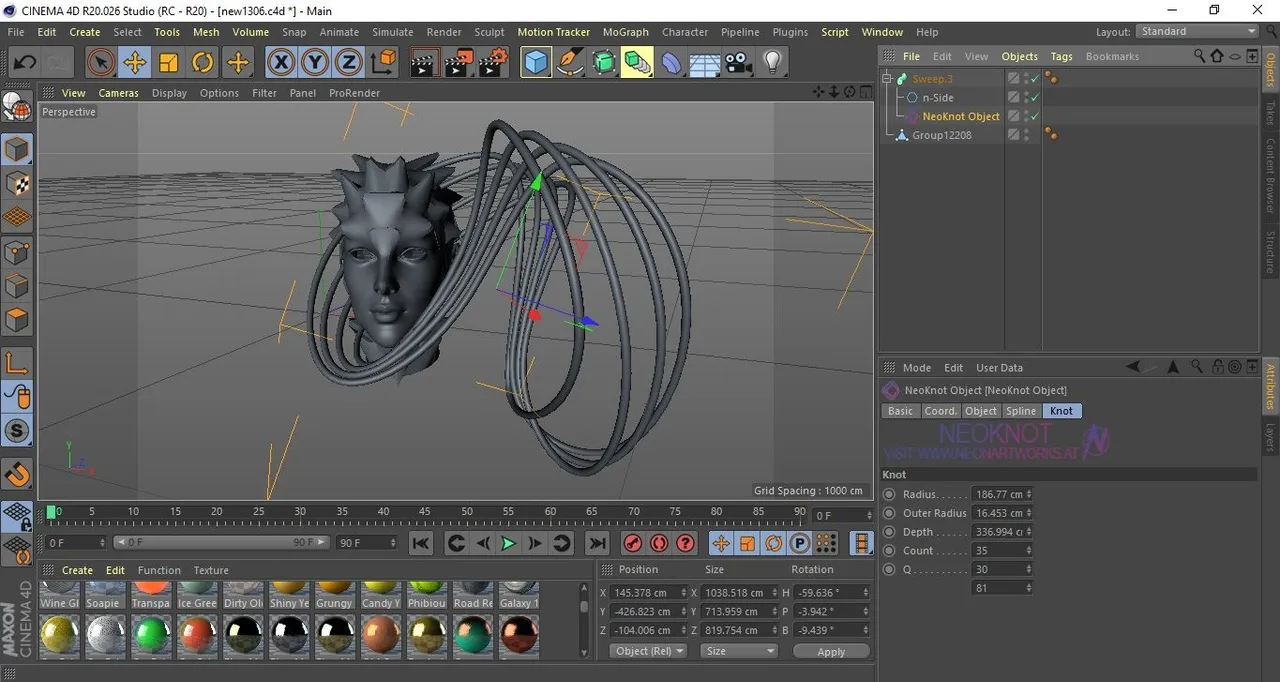Screen dimensions: 1280x682
Task: Click the Apply coordinates button
Action: [831, 651]
